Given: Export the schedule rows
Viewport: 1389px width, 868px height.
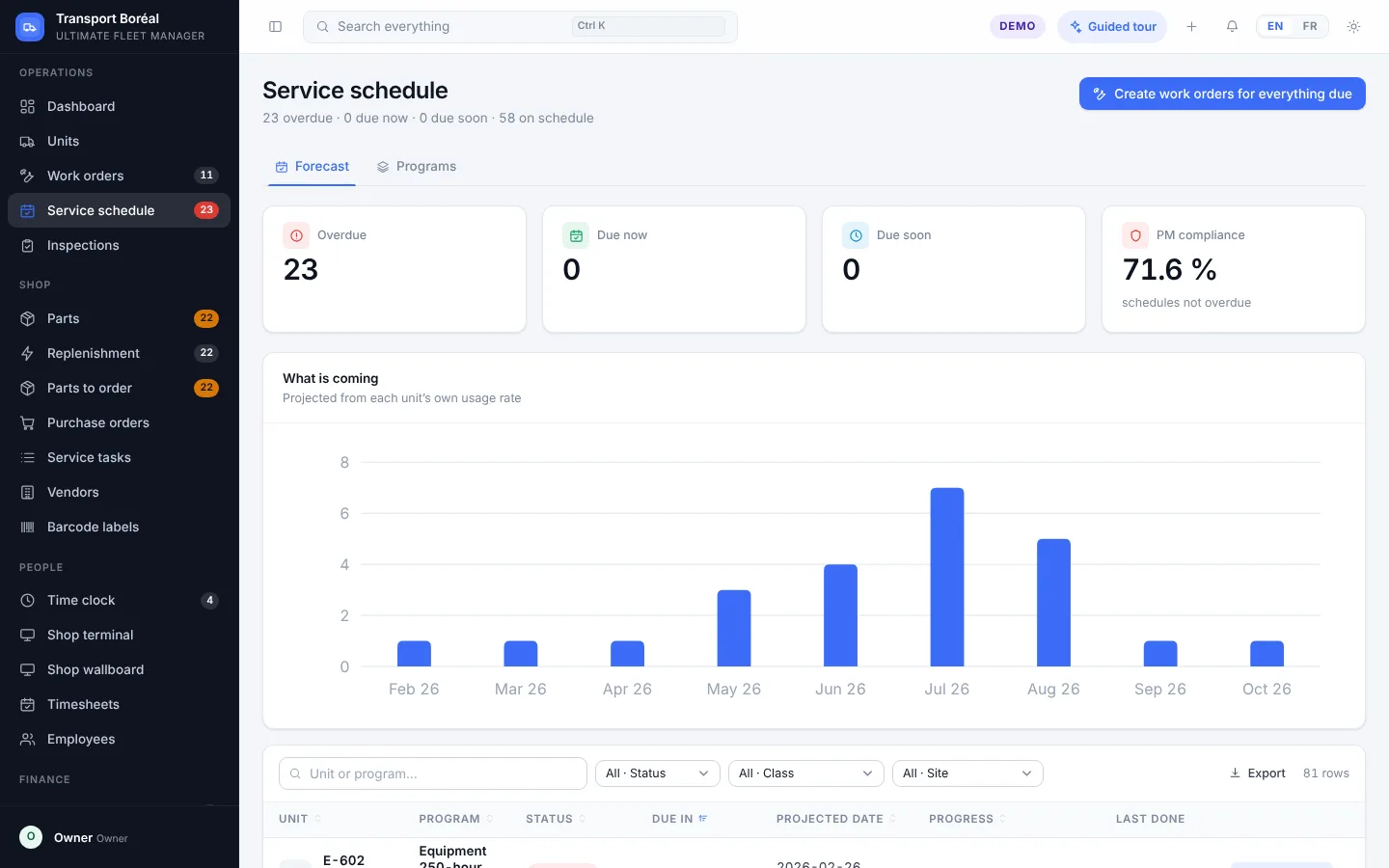Looking at the screenshot, I should click(x=1257, y=773).
